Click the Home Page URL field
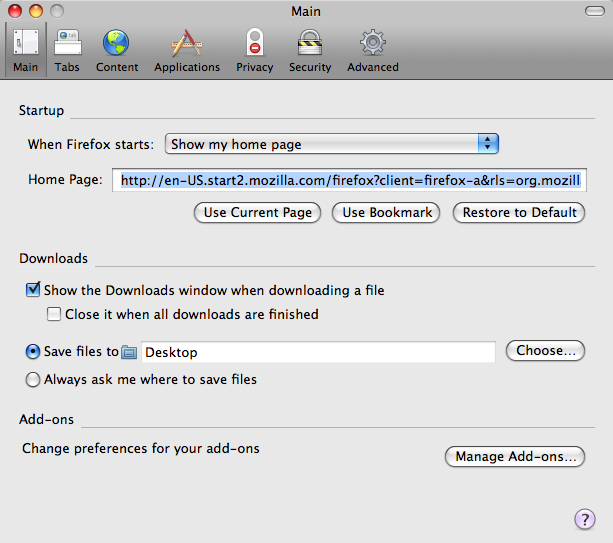The image size is (613, 543). coord(350,180)
